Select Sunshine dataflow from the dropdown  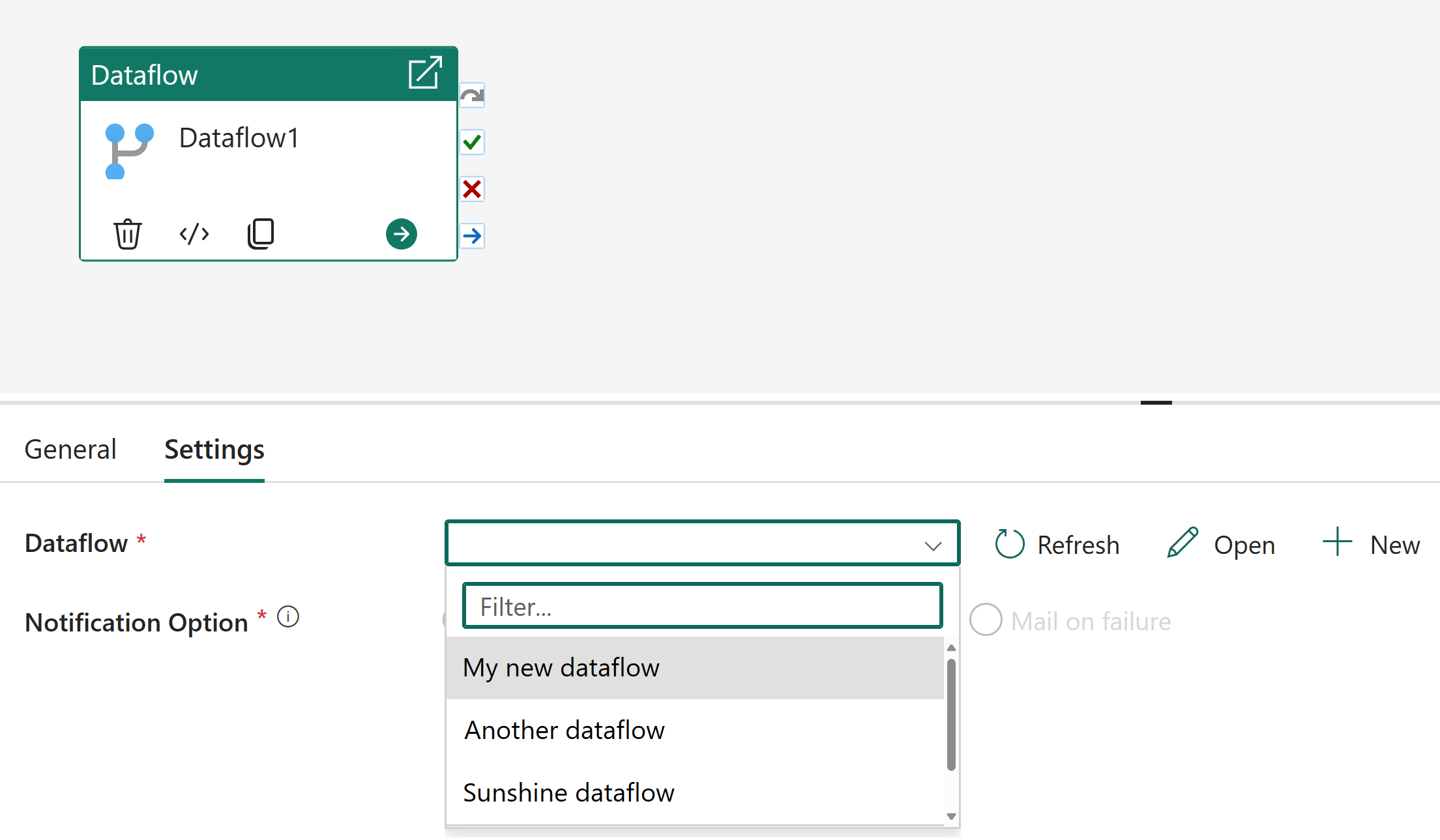568,792
